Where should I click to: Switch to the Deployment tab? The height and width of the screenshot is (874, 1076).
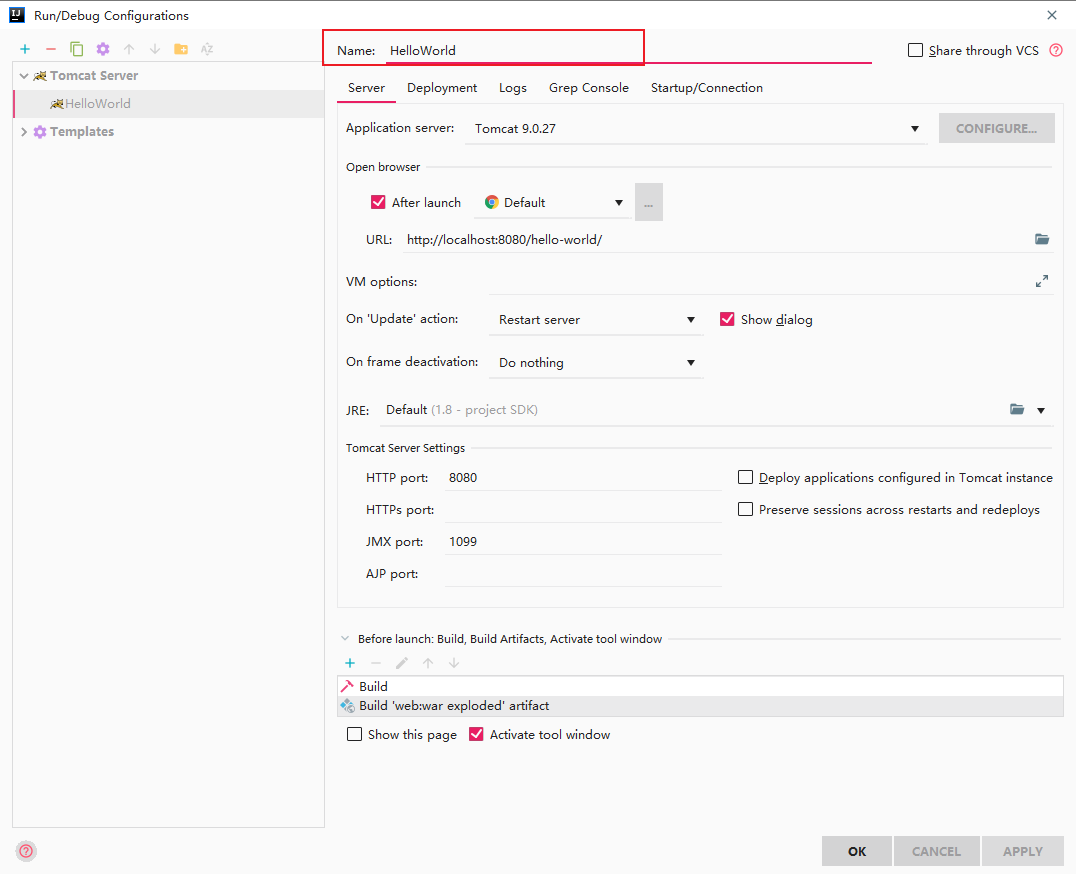coord(442,88)
